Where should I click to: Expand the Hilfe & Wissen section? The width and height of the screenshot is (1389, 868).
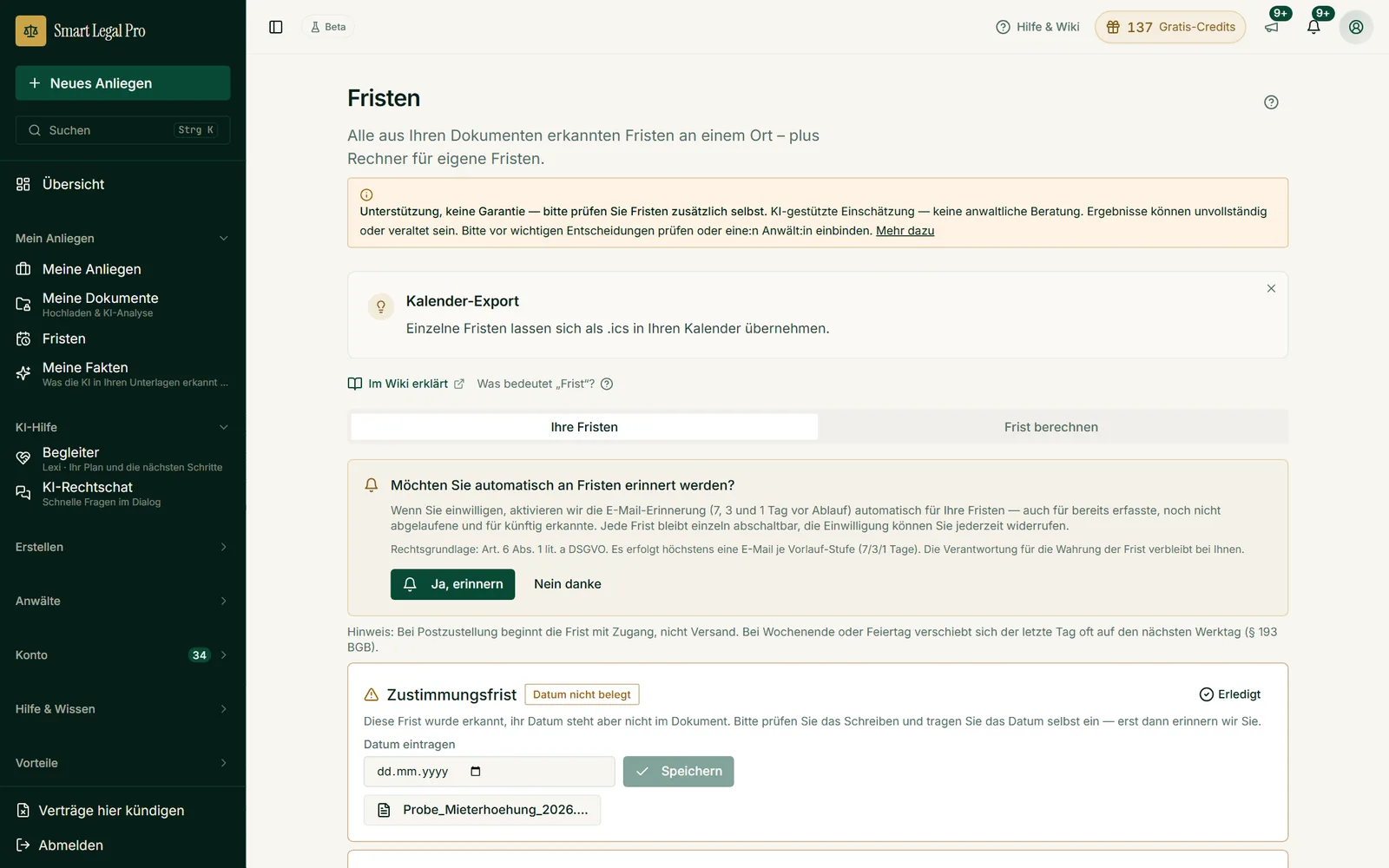tap(122, 709)
